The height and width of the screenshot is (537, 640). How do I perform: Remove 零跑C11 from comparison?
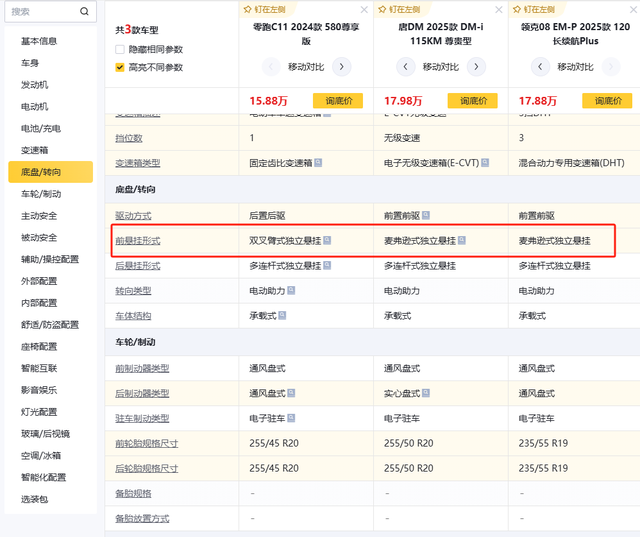(364, 9)
